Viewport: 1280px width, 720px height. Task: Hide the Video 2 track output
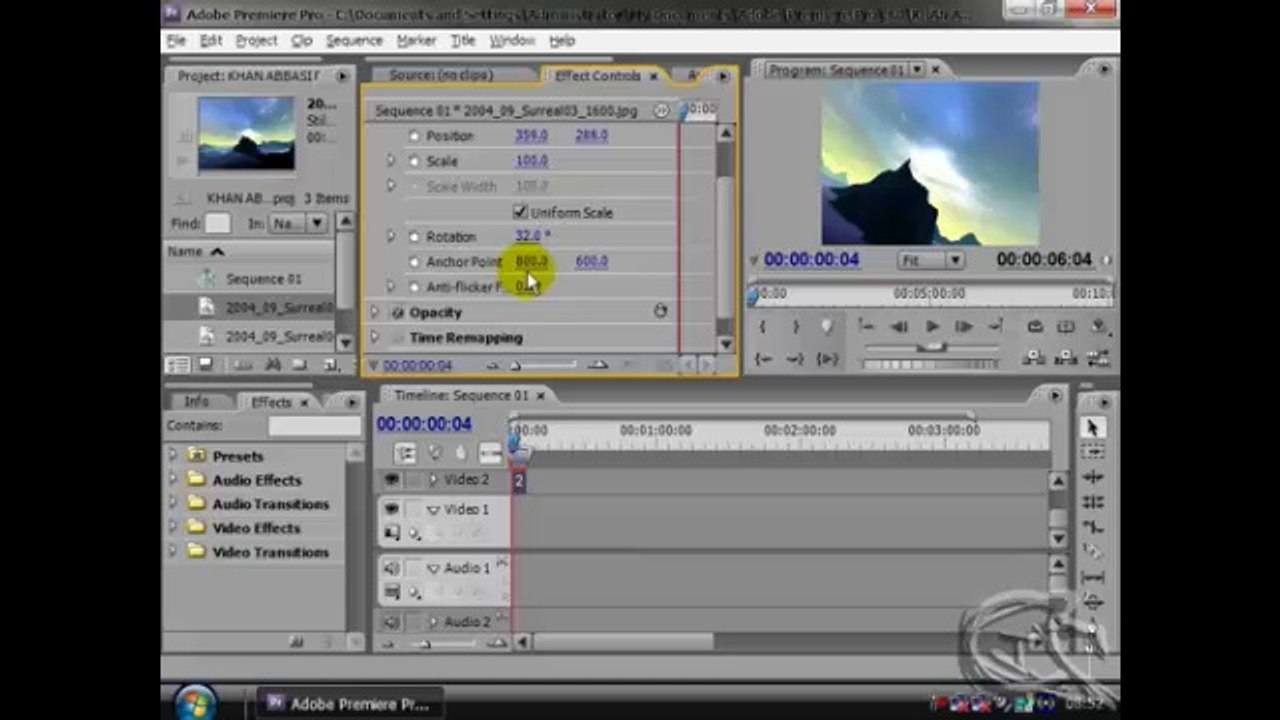click(391, 480)
